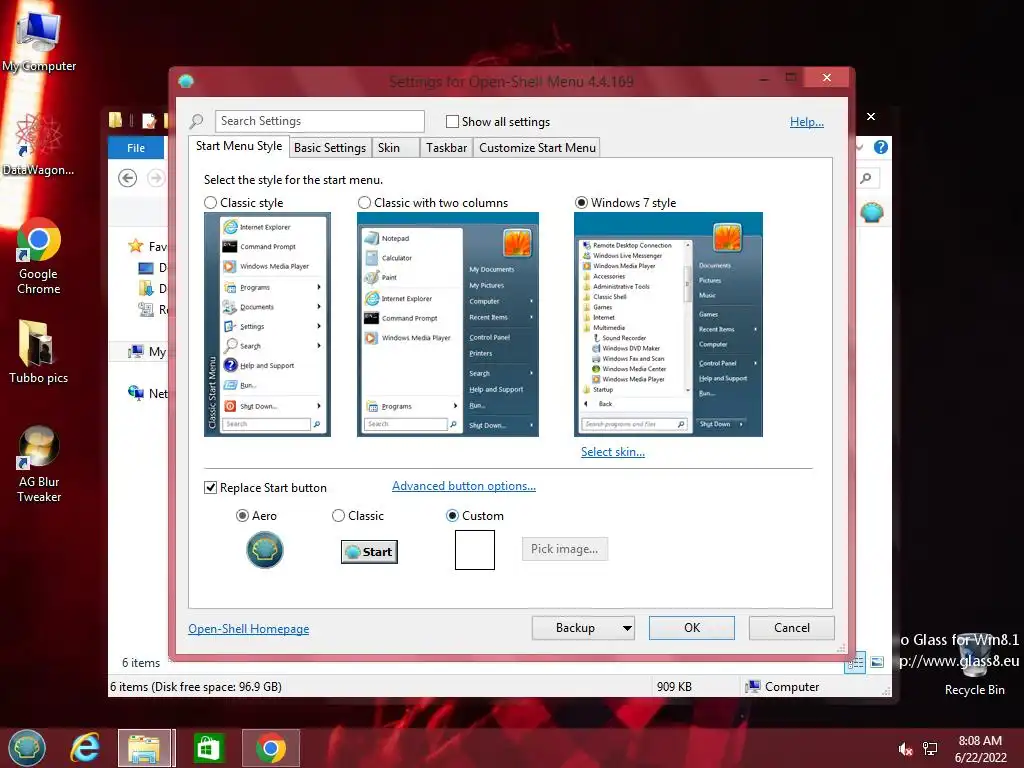
Task: Click the Classic Start button preview
Action: tap(370, 552)
